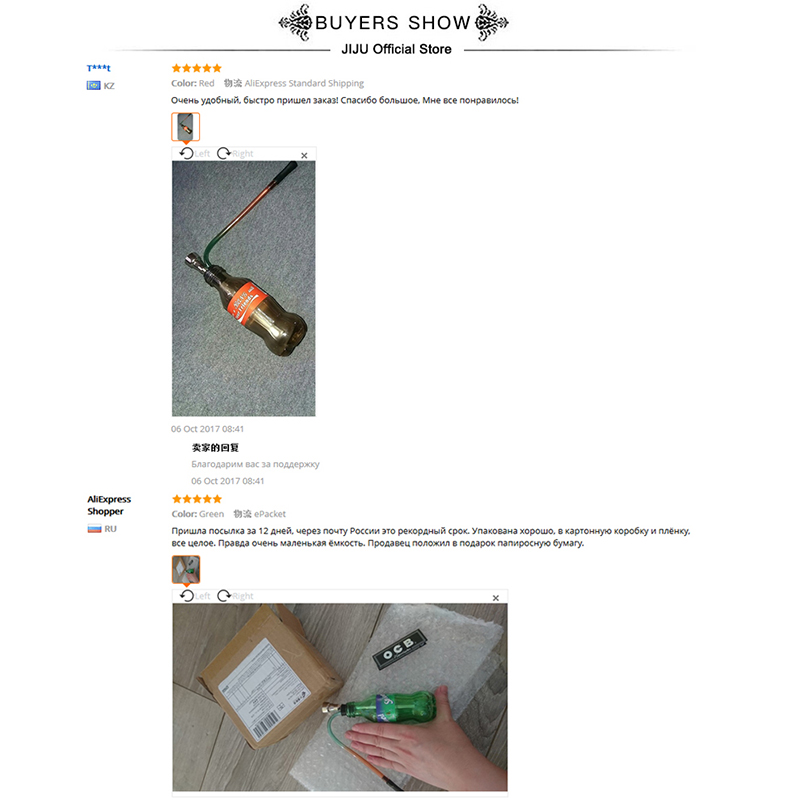The width and height of the screenshot is (800, 800).
Task: Click the Russia flag icon
Action: pos(94,529)
